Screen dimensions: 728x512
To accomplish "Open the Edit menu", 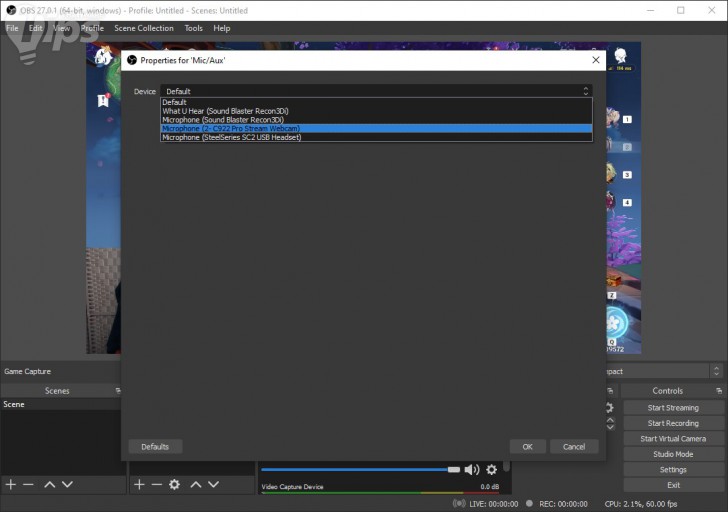I will tap(35, 28).
